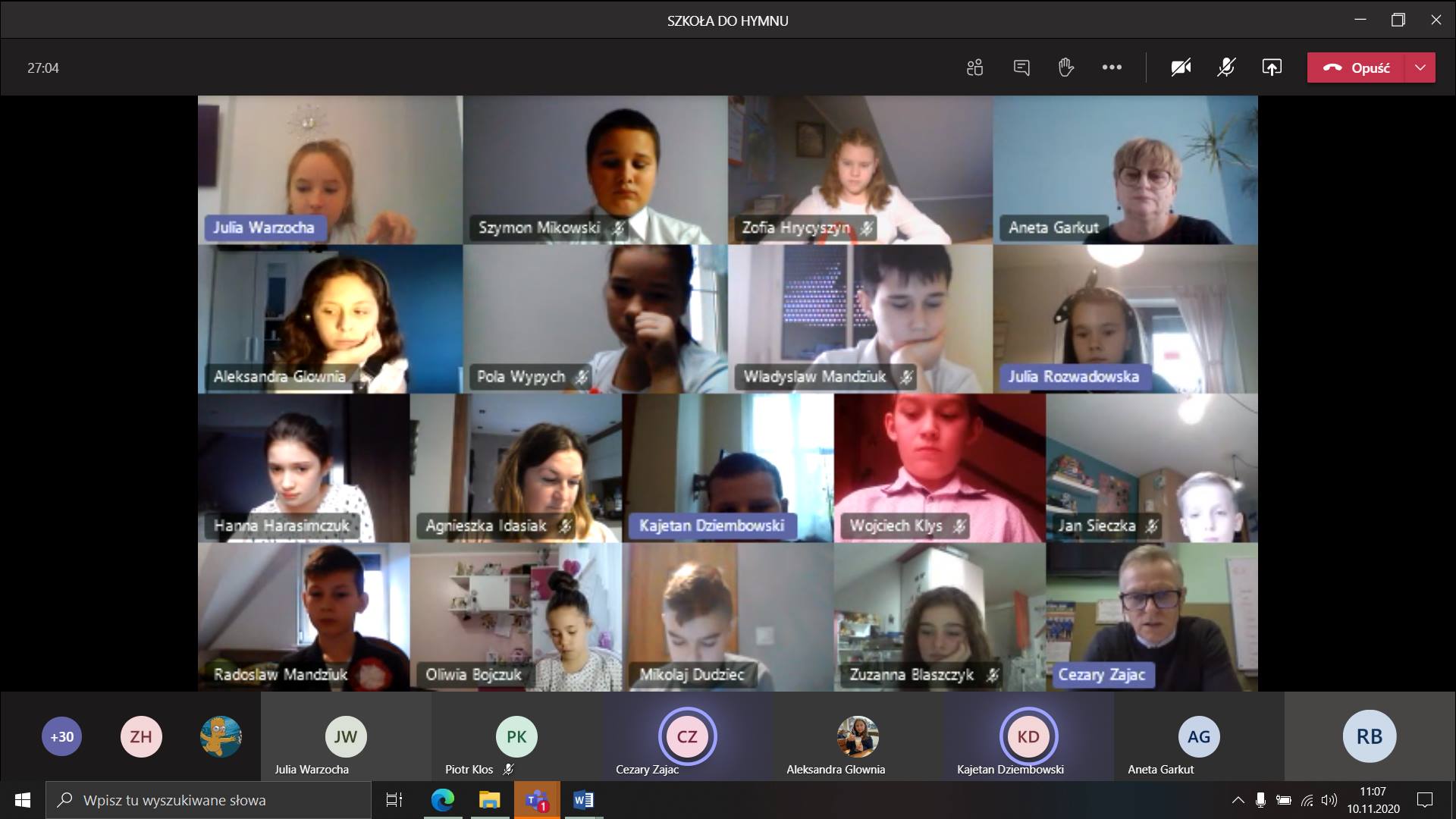Show the +30 additional participants
The height and width of the screenshot is (819, 1456).
click(61, 736)
